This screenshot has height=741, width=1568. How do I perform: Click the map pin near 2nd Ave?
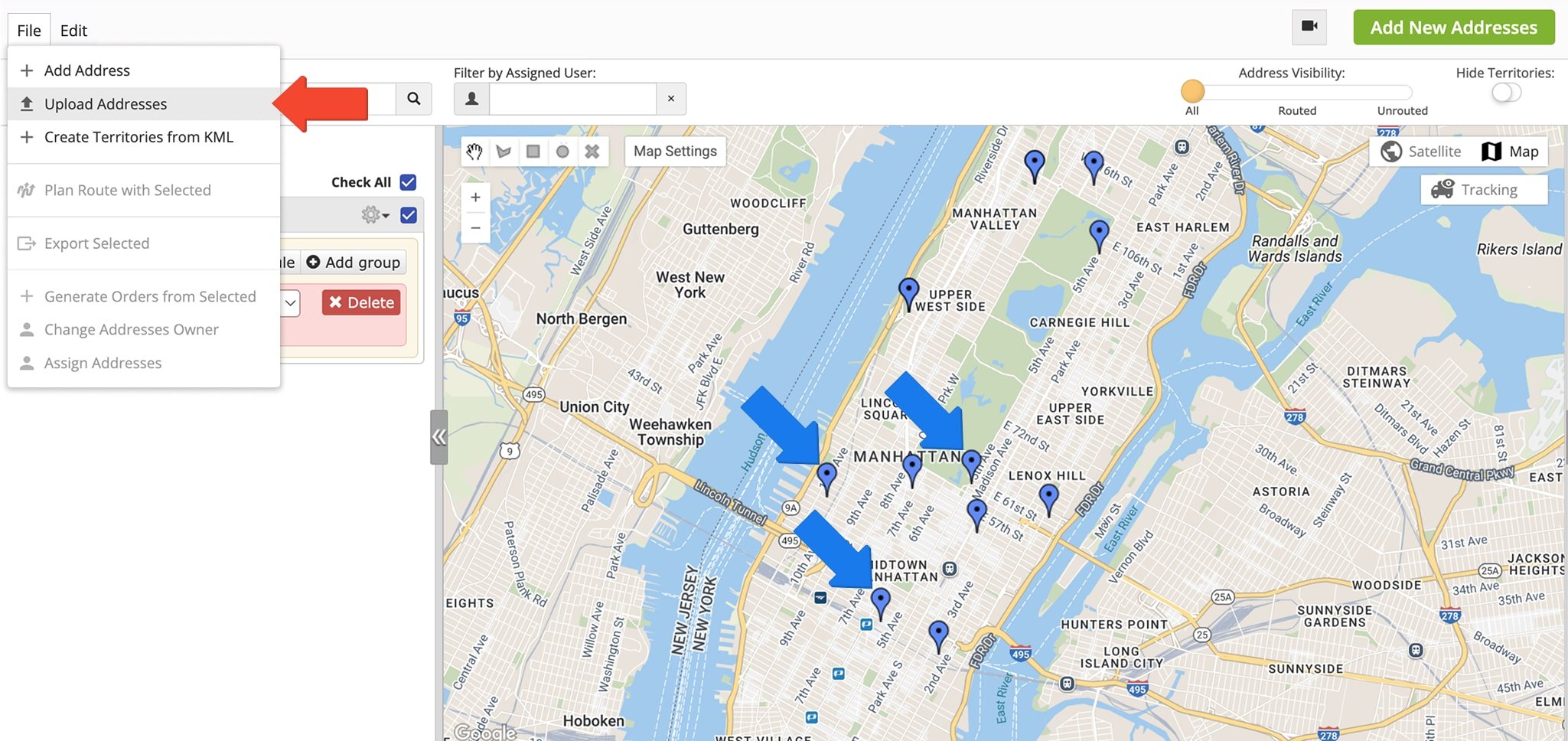938,635
